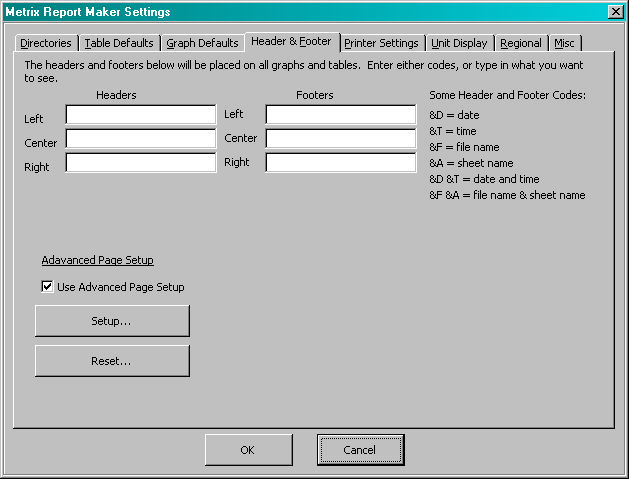Open the Misc tab
This screenshot has height=479, width=629.
click(x=564, y=43)
